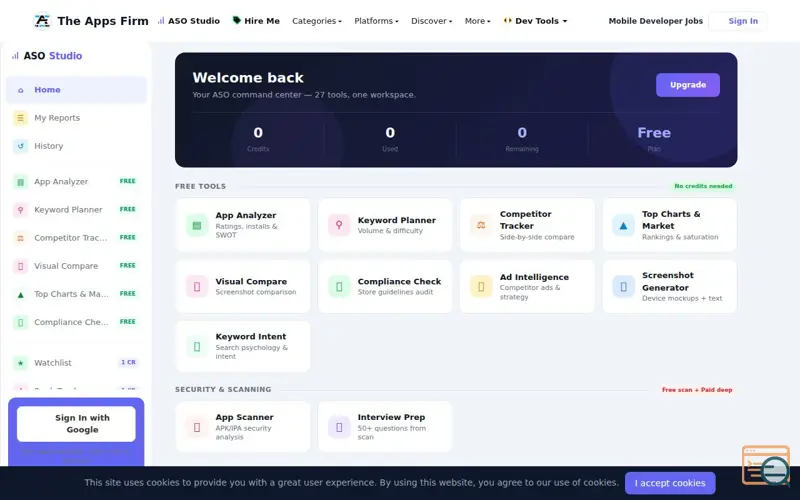Screen dimensions: 800x500
Task: Click the App Scanner card icon
Action: (x=197, y=427)
